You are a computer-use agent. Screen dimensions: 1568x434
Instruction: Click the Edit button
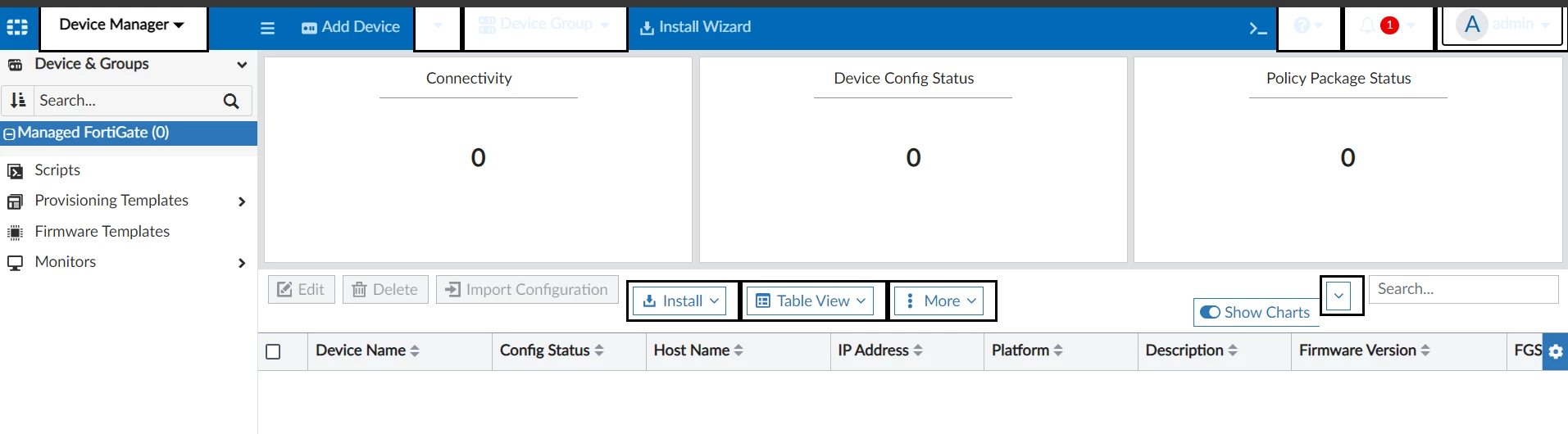pyautogui.click(x=302, y=290)
